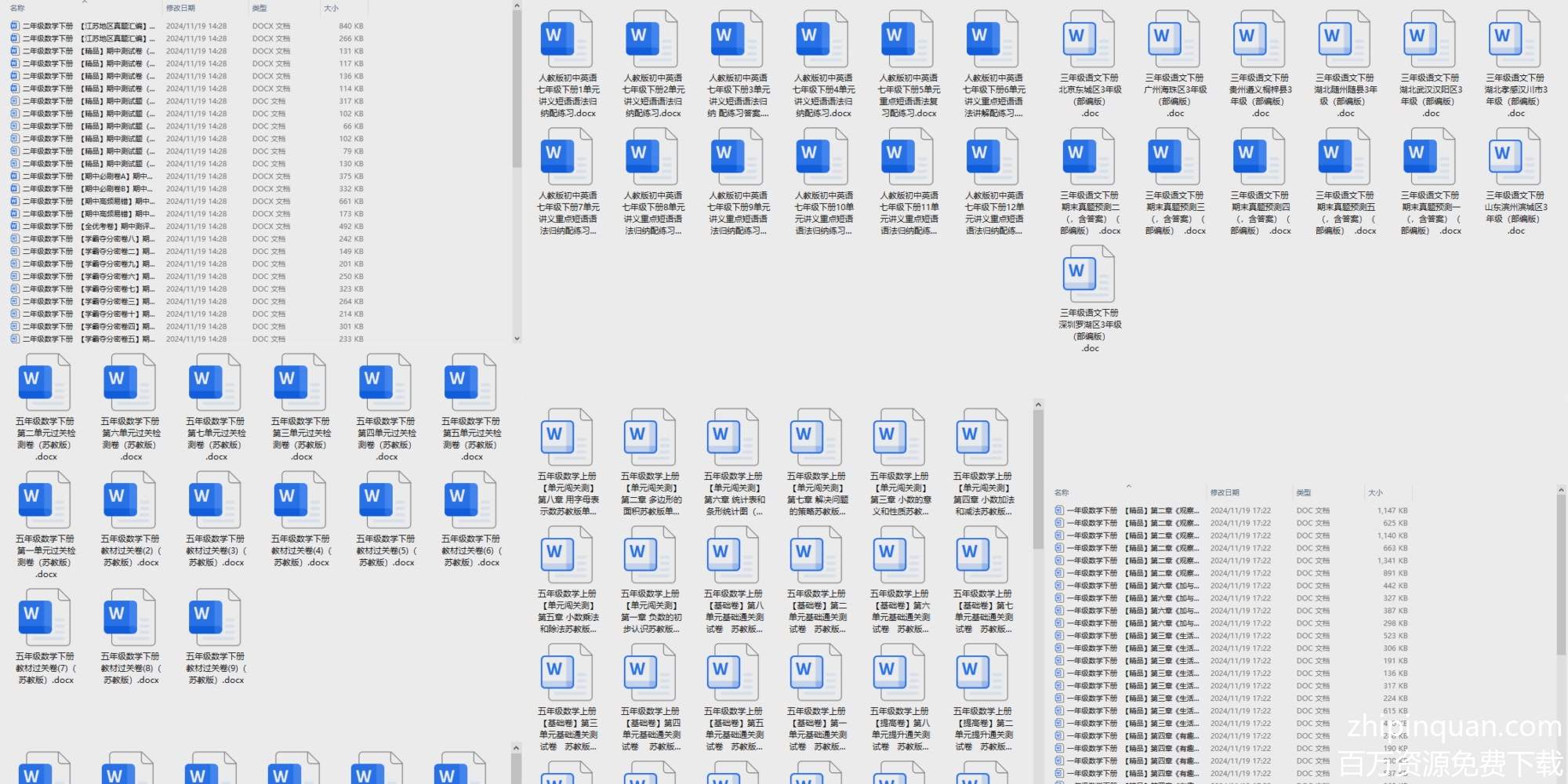Open the 五年级数学下册 教材过关卷(9) file icon
1568x784 pixels.
[215, 618]
